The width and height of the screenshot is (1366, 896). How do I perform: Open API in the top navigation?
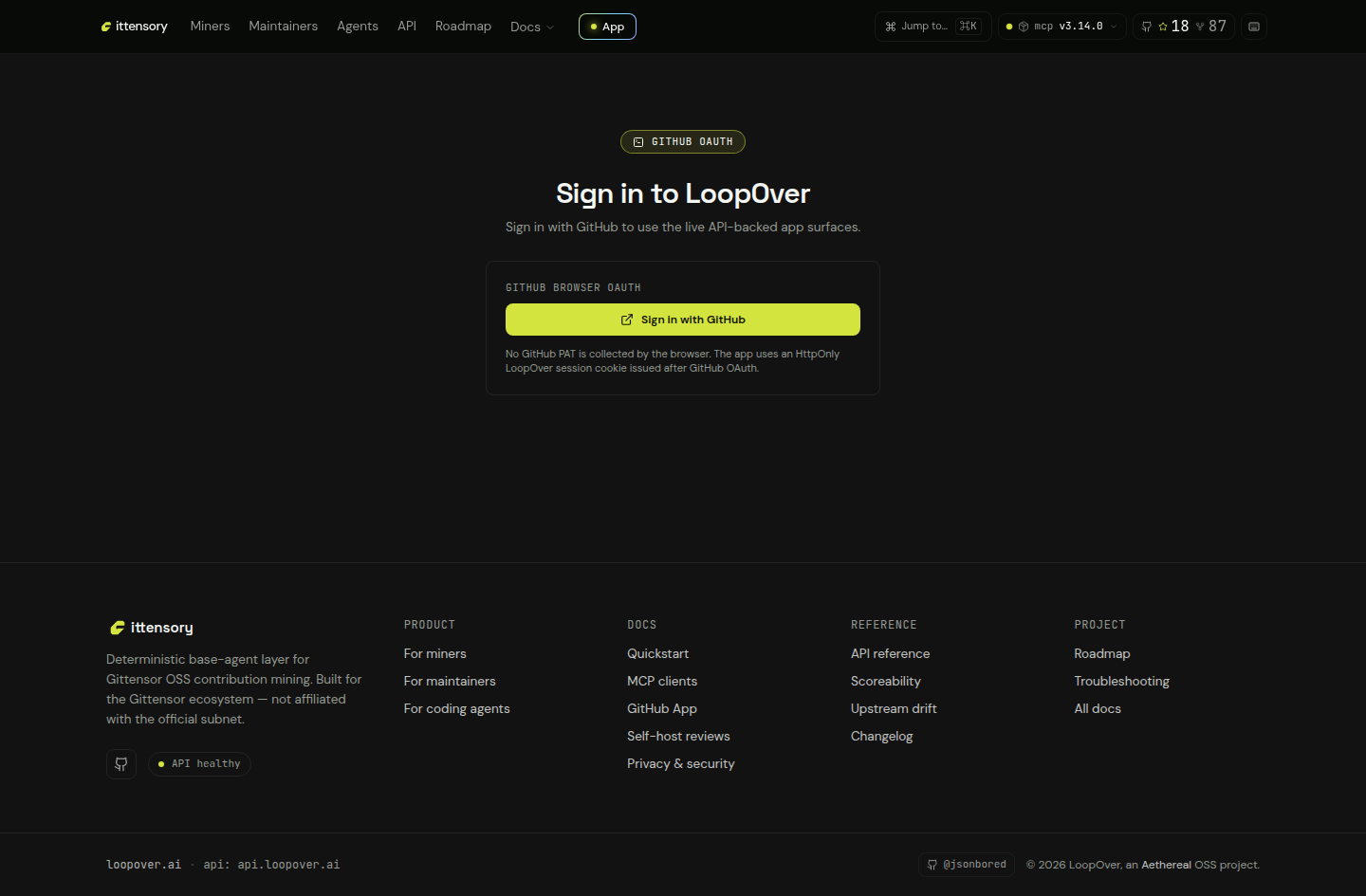click(407, 27)
